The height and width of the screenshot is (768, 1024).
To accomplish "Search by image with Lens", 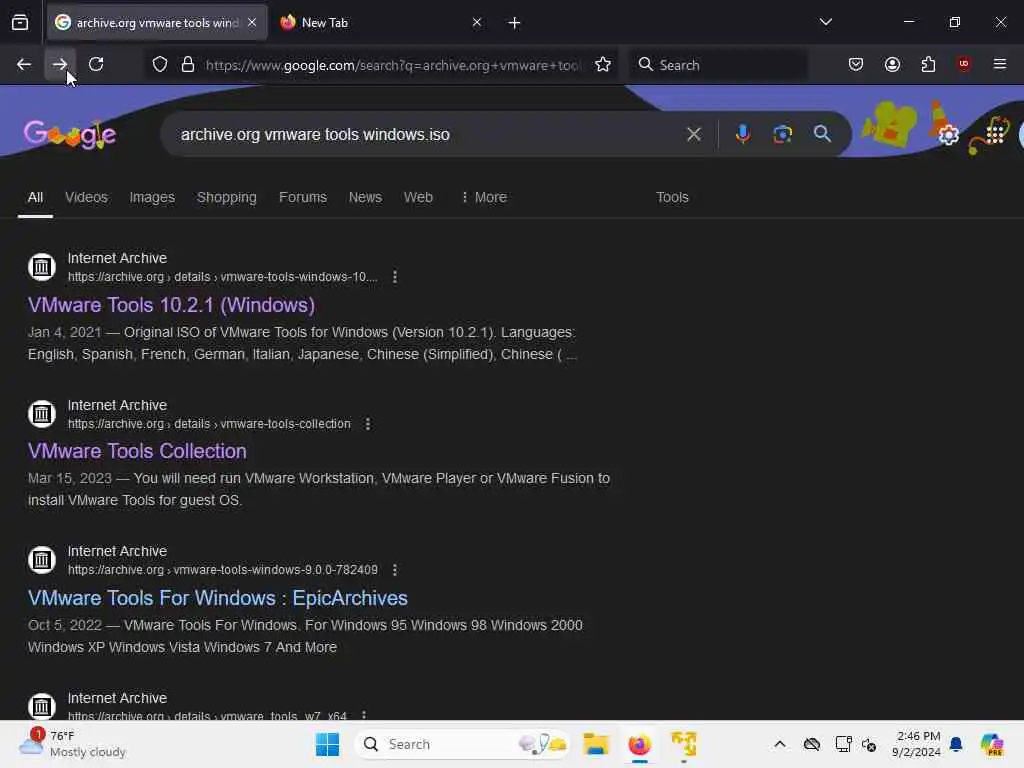I will (782, 135).
